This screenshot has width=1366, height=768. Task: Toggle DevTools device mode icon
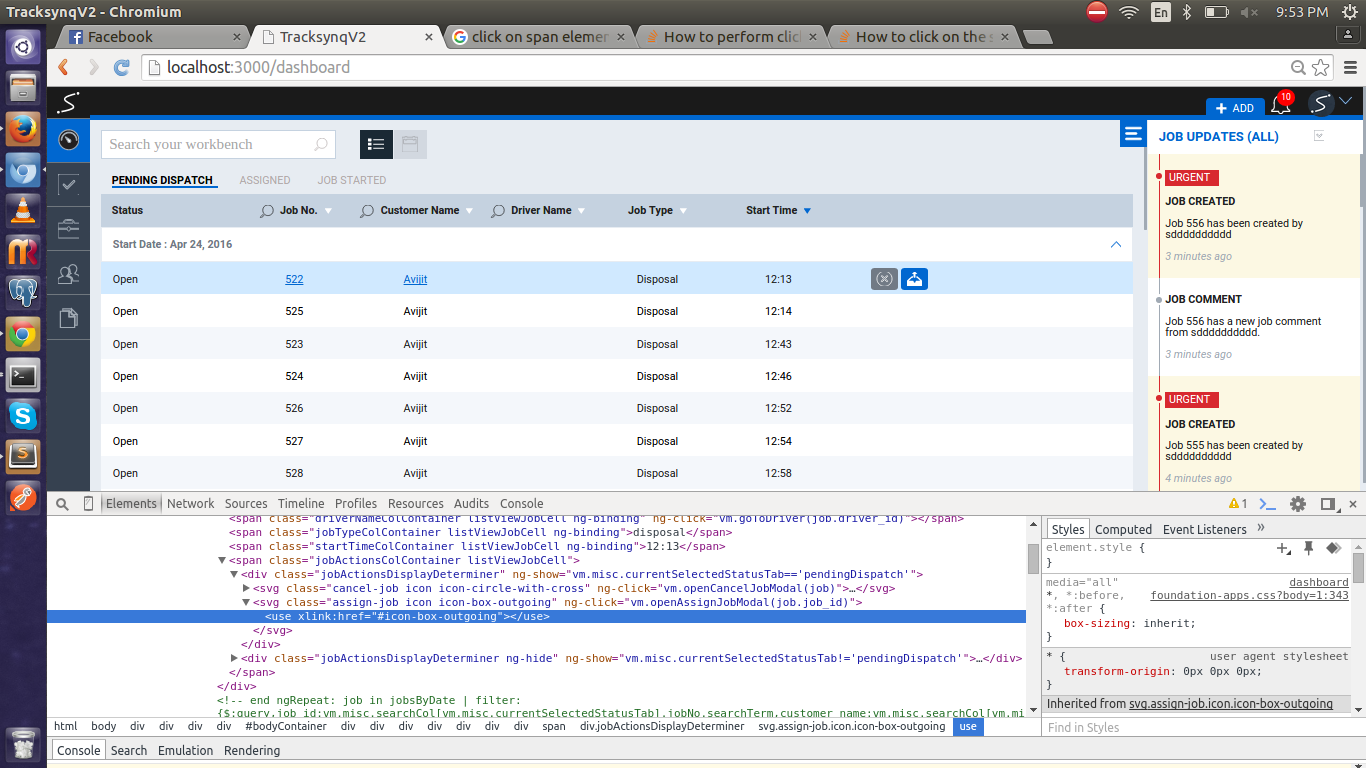pos(88,504)
